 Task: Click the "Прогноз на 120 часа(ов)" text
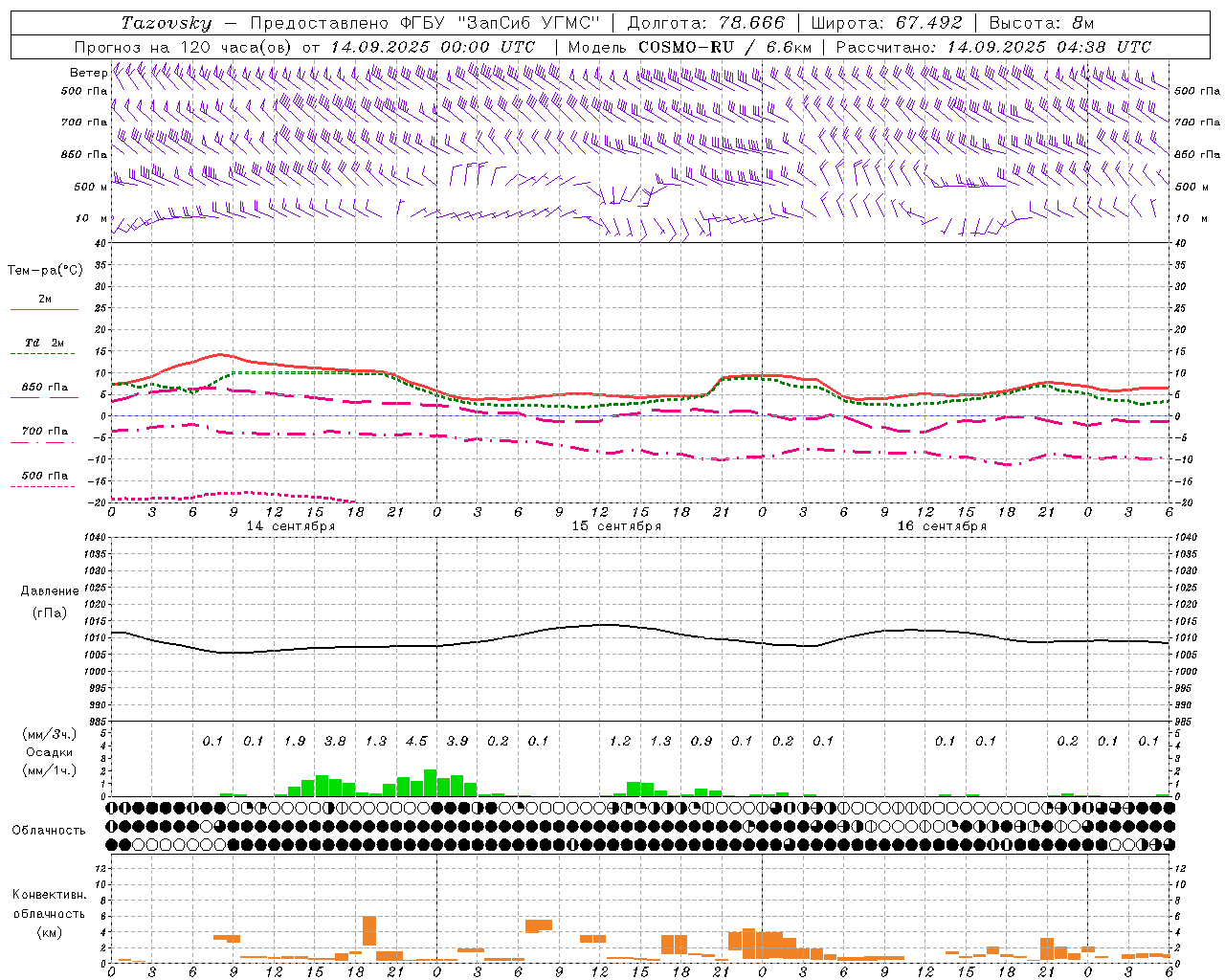184,47
